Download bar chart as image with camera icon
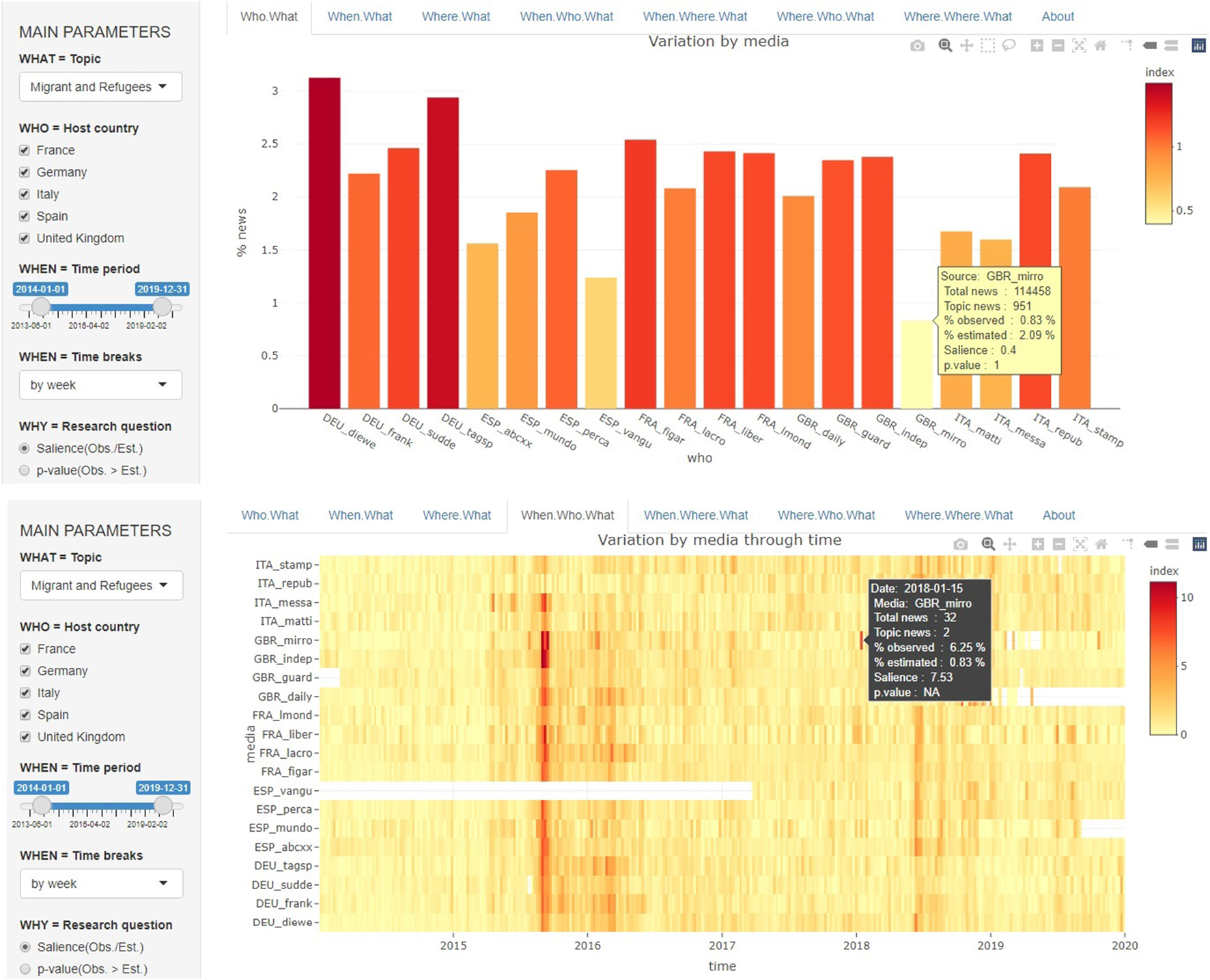1210x980 pixels. (x=917, y=46)
